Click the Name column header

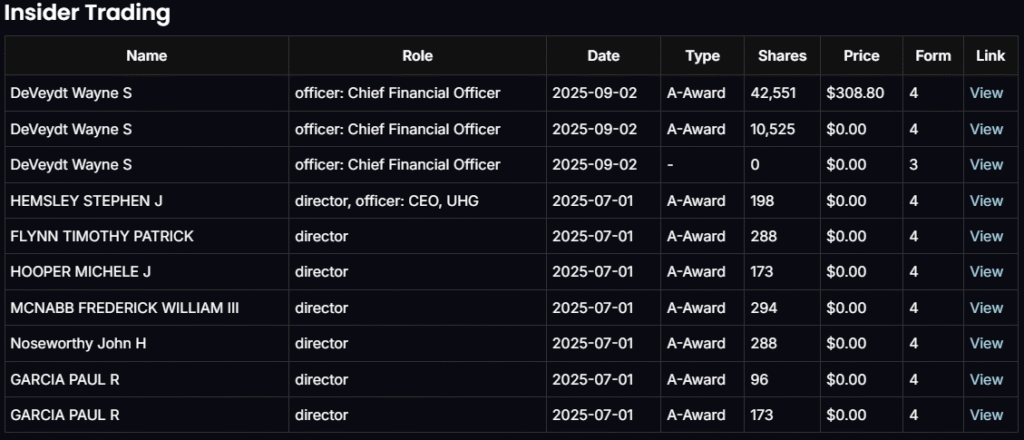point(147,56)
